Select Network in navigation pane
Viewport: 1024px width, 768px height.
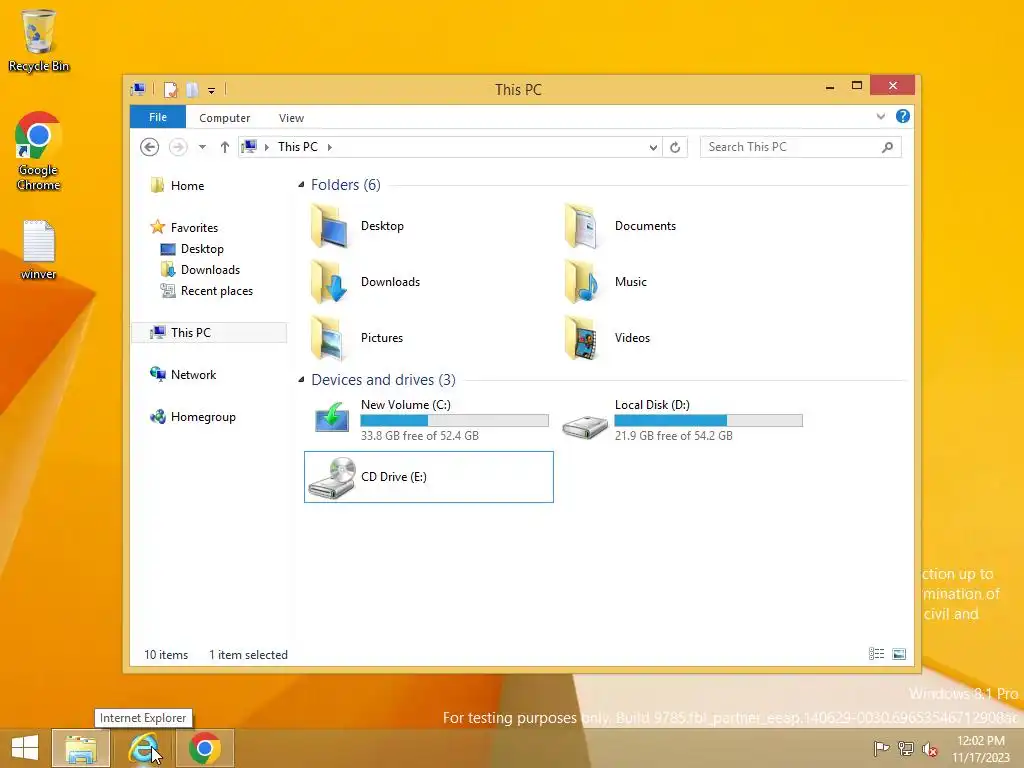tap(193, 375)
